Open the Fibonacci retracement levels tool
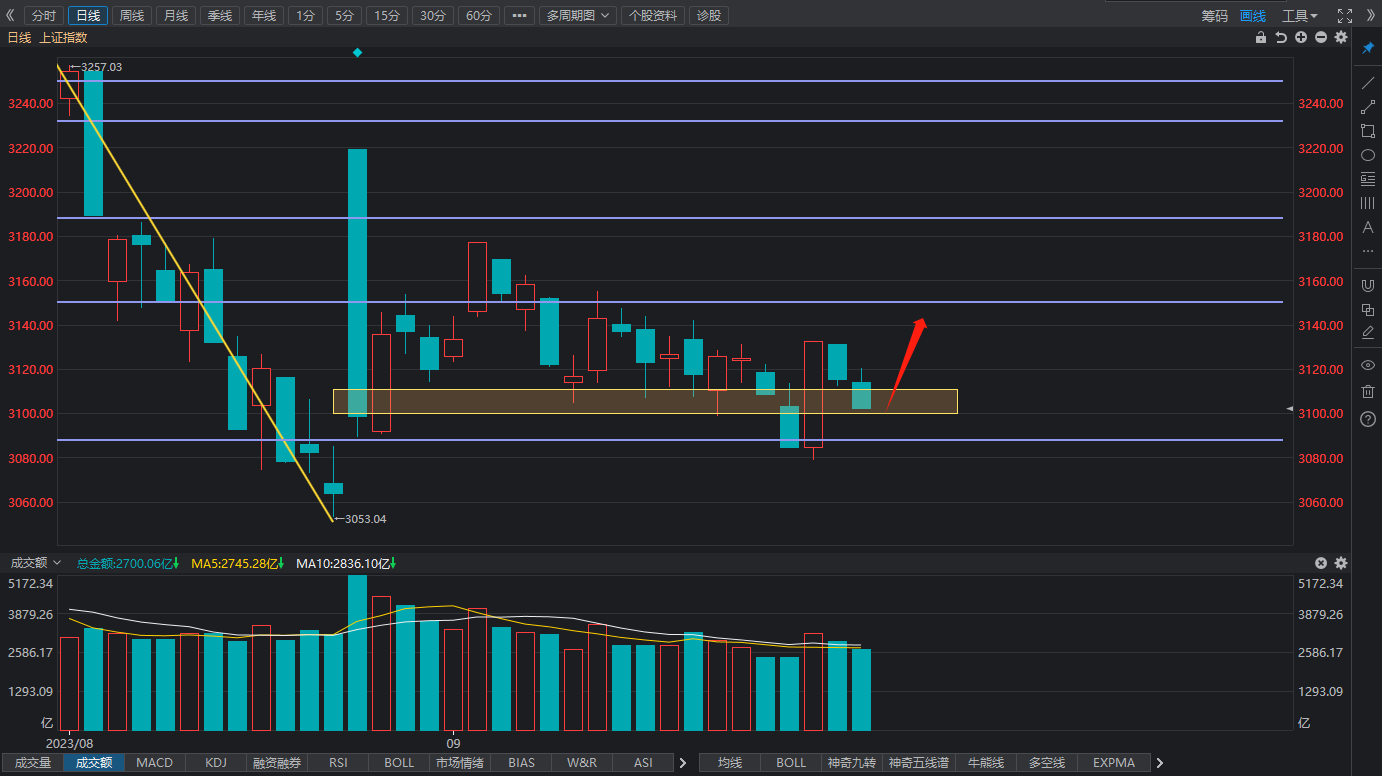This screenshot has height=776, width=1382. (1368, 179)
